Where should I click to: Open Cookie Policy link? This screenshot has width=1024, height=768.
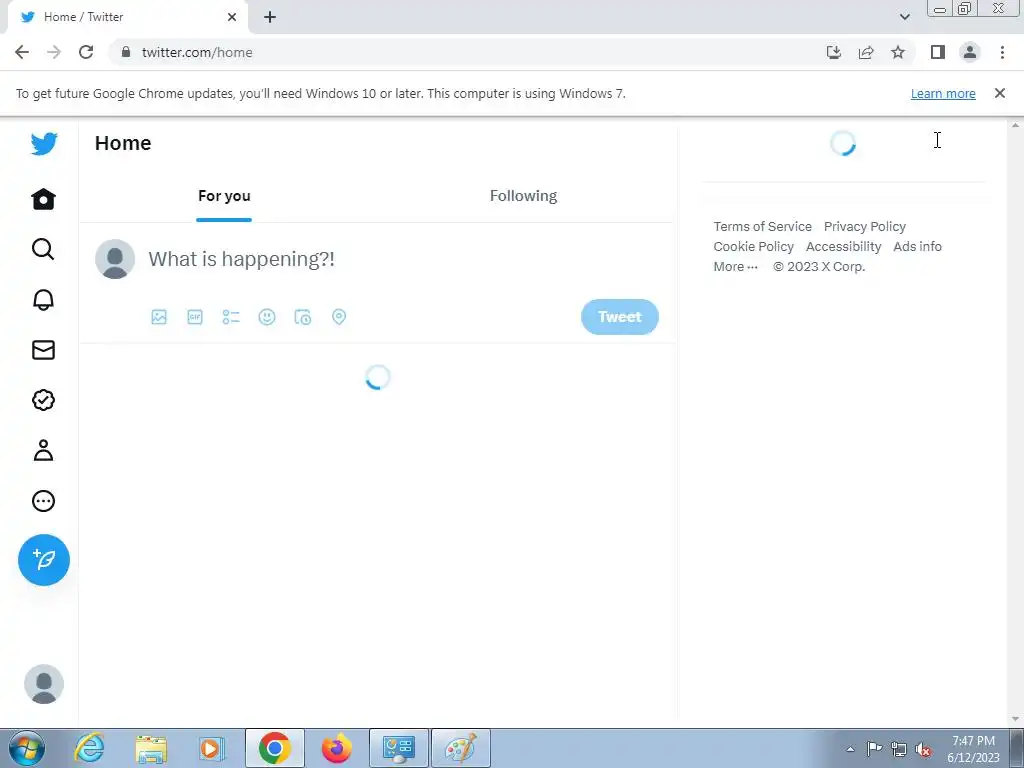(x=753, y=246)
